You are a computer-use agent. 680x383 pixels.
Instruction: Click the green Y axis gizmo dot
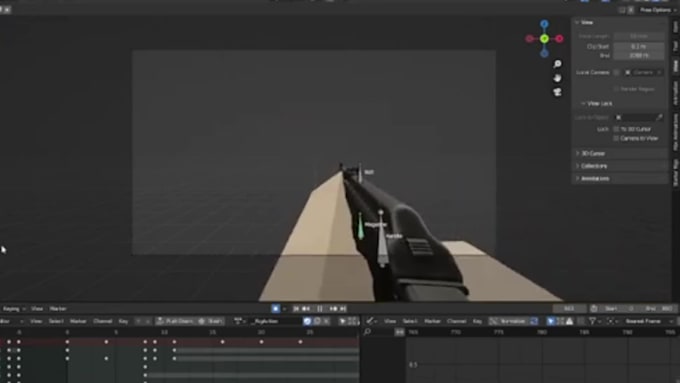pyautogui.click(x=544, y=39)
